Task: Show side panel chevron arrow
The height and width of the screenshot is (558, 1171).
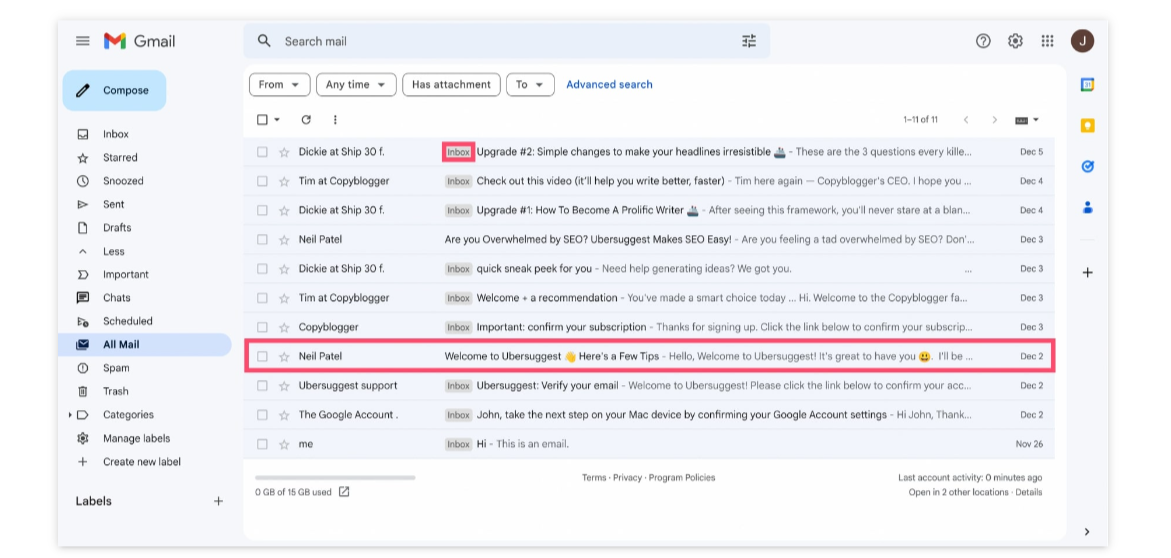Action: [1087, 532]
